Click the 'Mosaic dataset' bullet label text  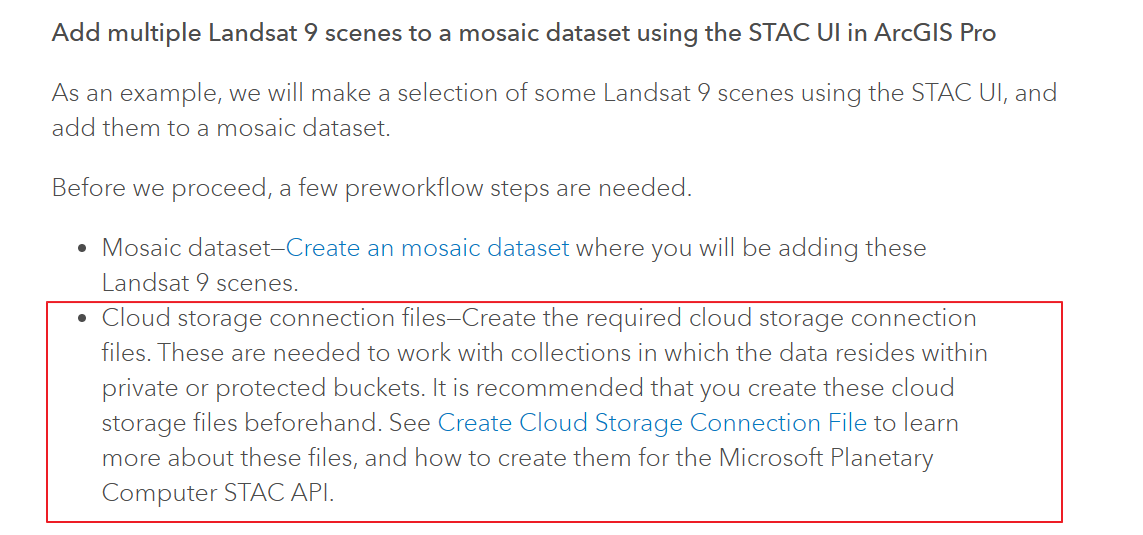pos(186,248)
